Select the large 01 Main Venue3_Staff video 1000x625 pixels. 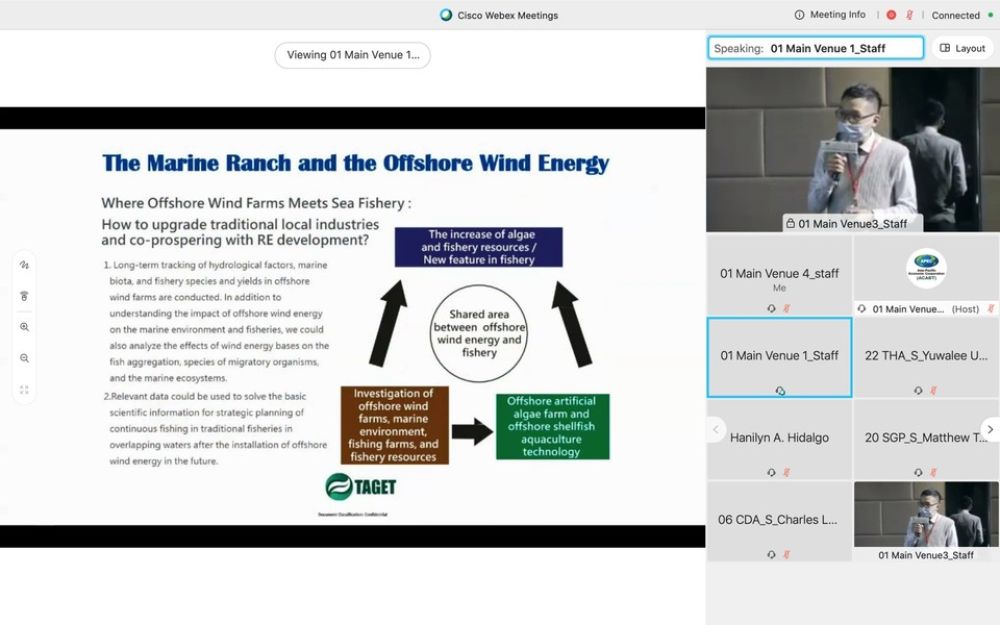pyautogui.click(x=853, y=149)
